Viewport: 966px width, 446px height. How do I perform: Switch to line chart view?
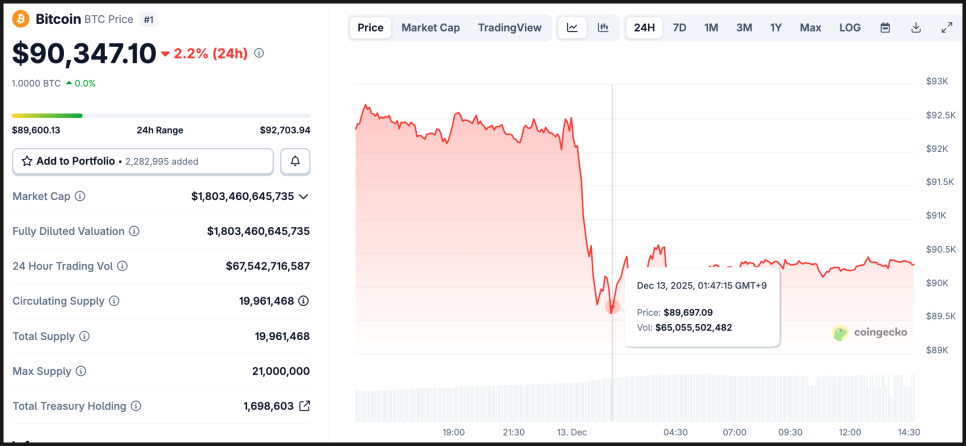[572, 28]
